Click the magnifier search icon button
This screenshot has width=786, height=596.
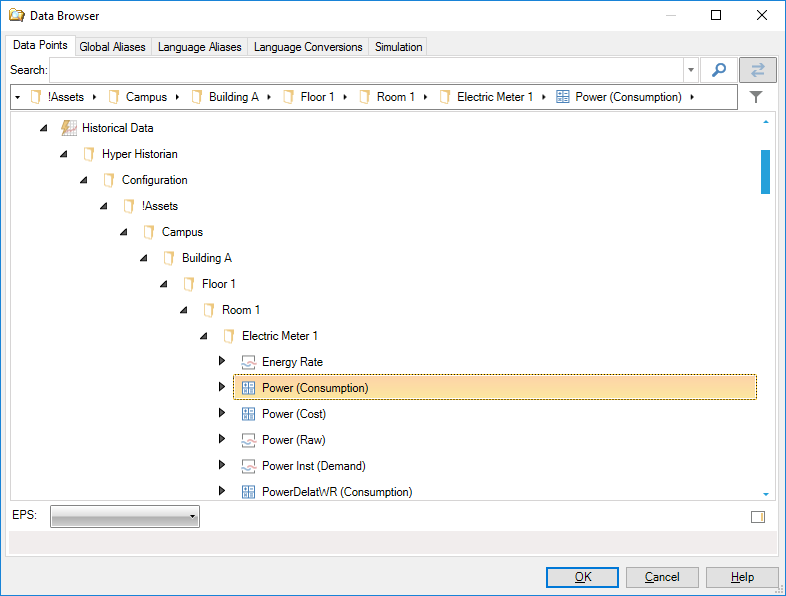[x=718, y=70]
